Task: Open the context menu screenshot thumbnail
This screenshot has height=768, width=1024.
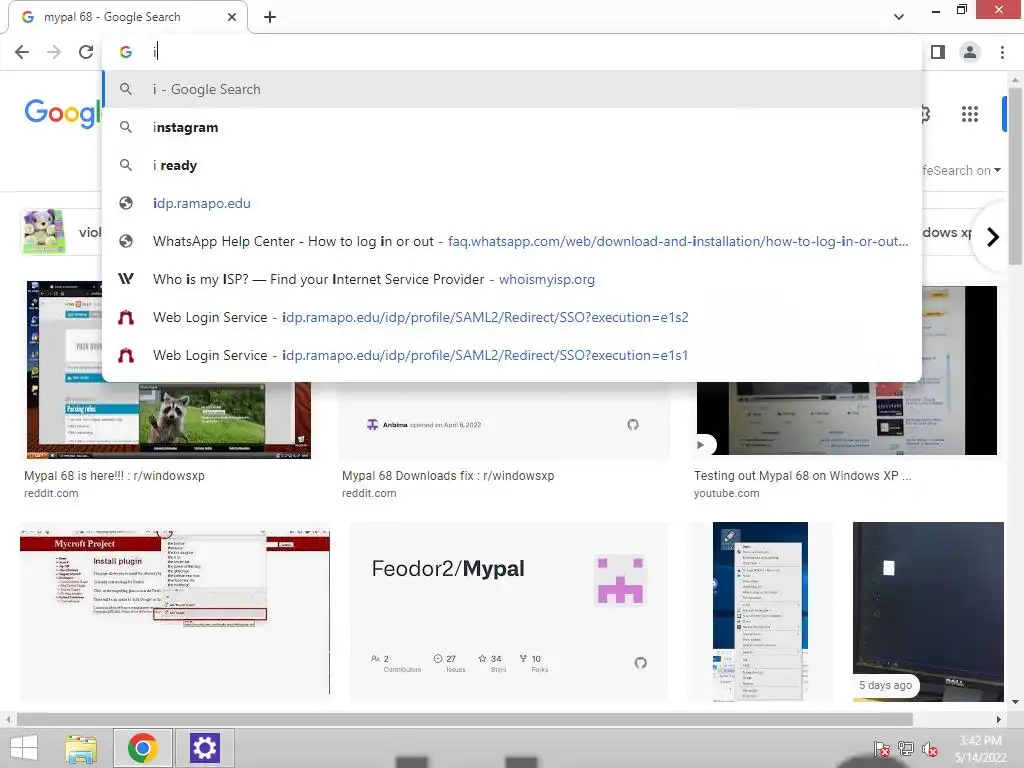Action: (x=760, y=612)
